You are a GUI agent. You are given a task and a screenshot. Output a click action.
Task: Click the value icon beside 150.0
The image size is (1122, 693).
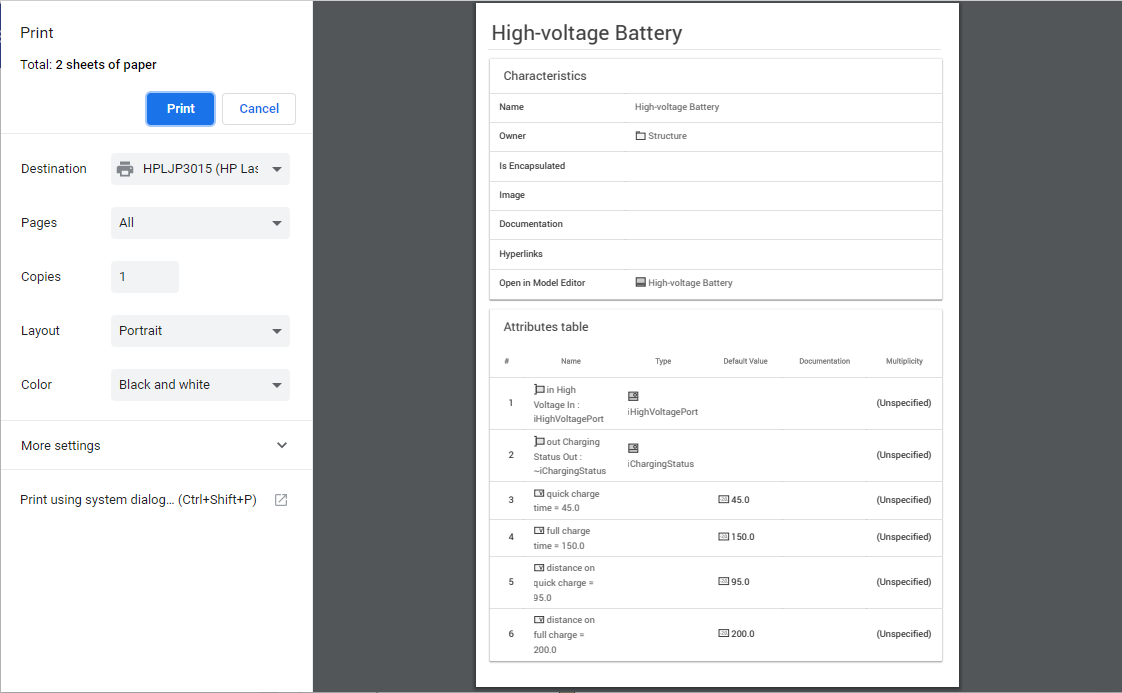pyautogui.click(x=724, y=537)
